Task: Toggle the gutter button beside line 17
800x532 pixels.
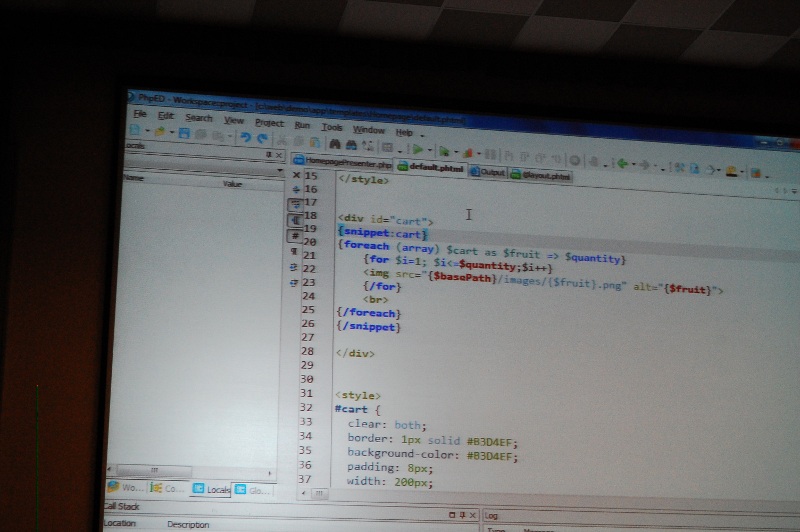Action: tap(295, 205)
